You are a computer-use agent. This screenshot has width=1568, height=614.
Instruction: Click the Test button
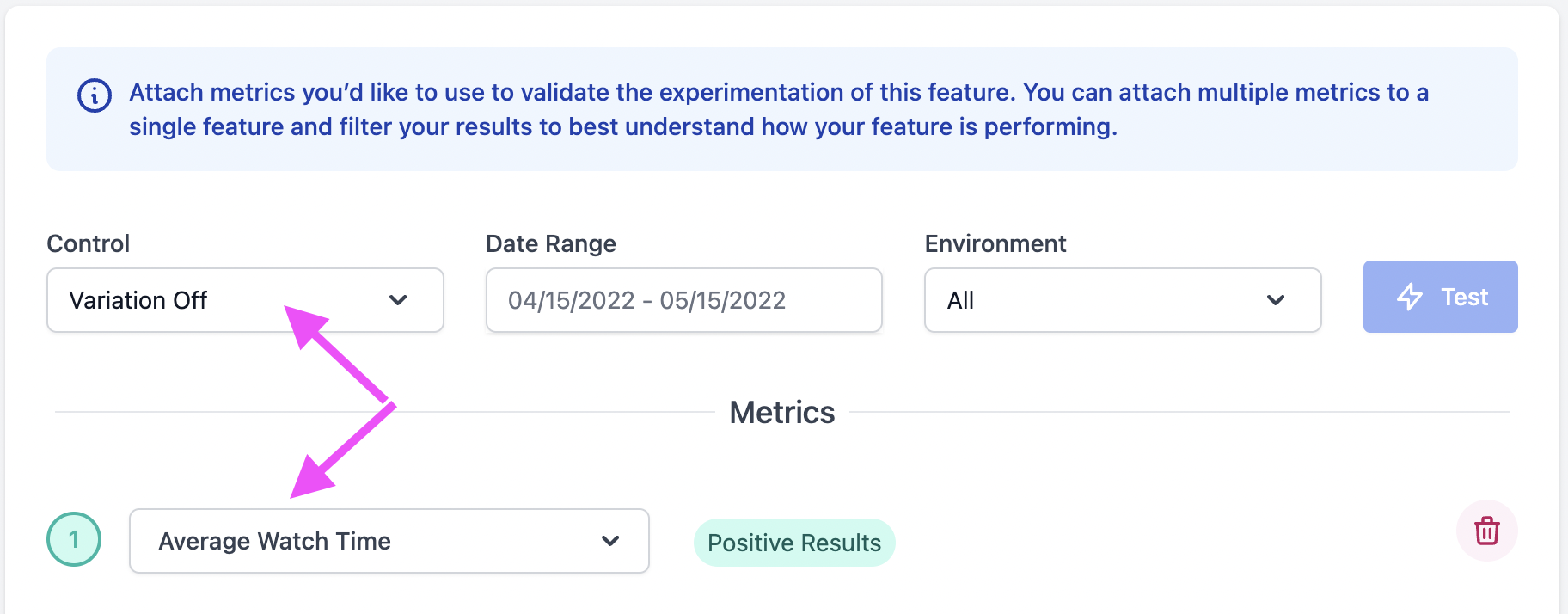(1440, 297)
